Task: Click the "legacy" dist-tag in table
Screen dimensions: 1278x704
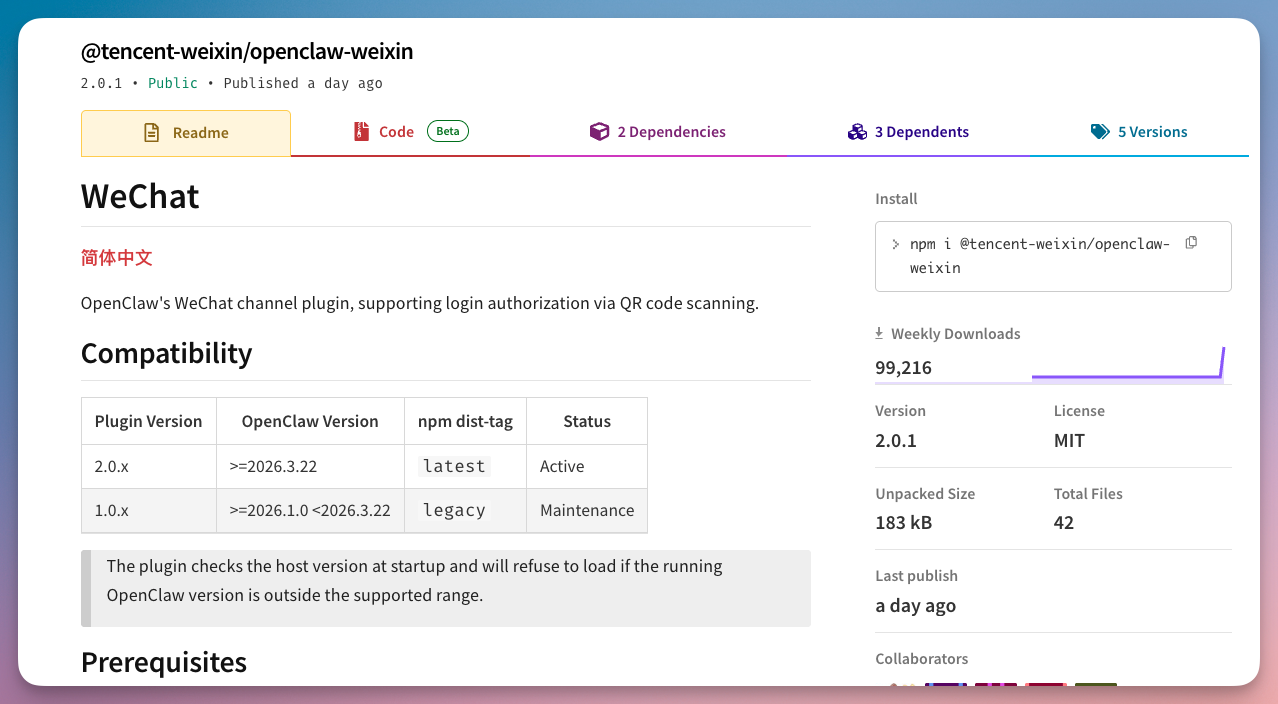Action: tap(454, 511)
